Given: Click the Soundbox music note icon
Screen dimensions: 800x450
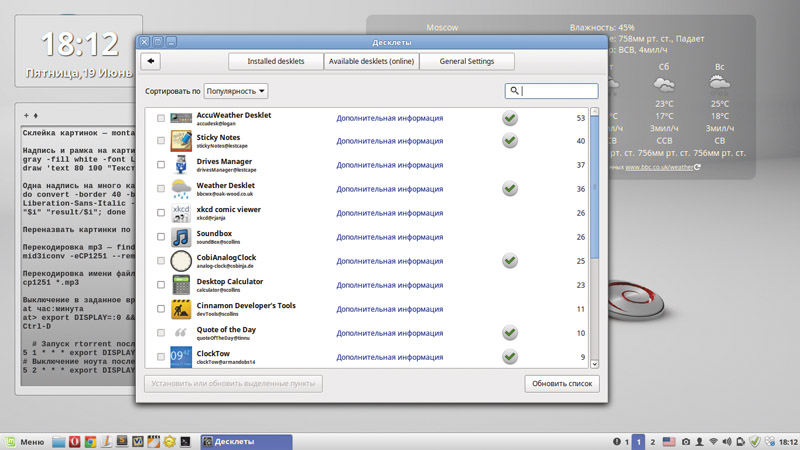Looking at the screenshot, I should 181,237.
